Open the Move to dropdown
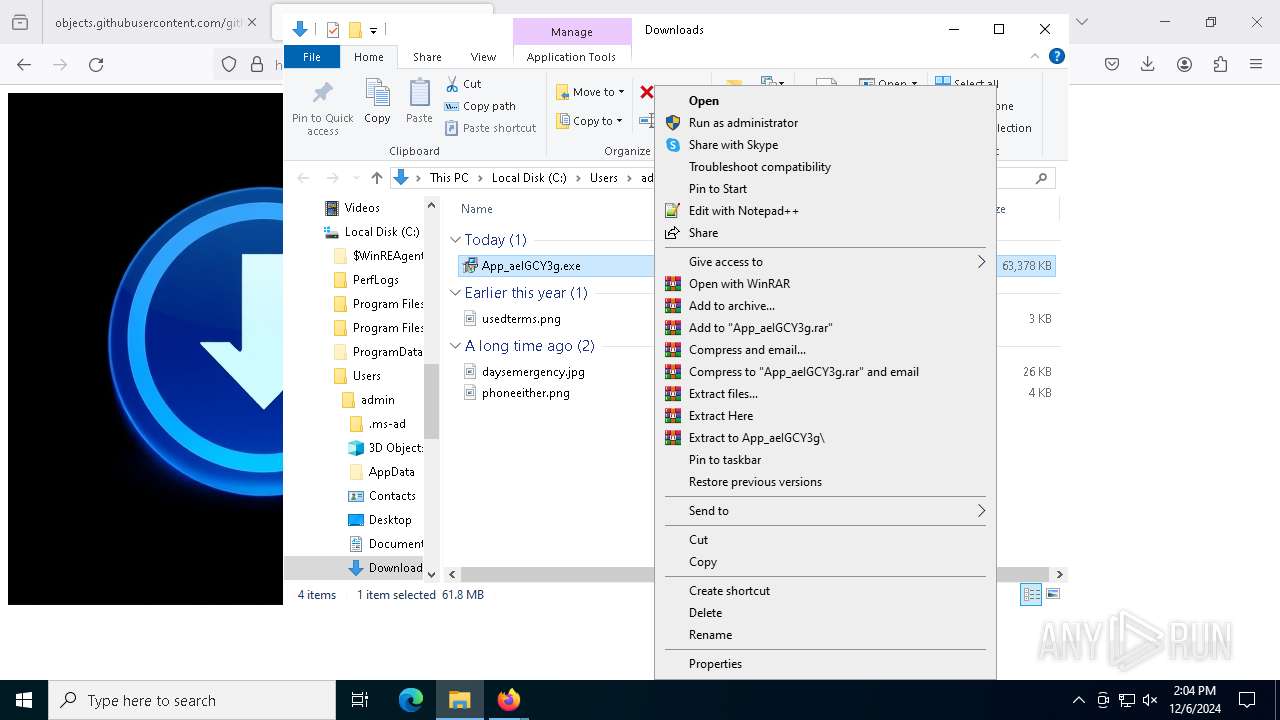Viewport: 1280px width, 720px height. point(590,92)
